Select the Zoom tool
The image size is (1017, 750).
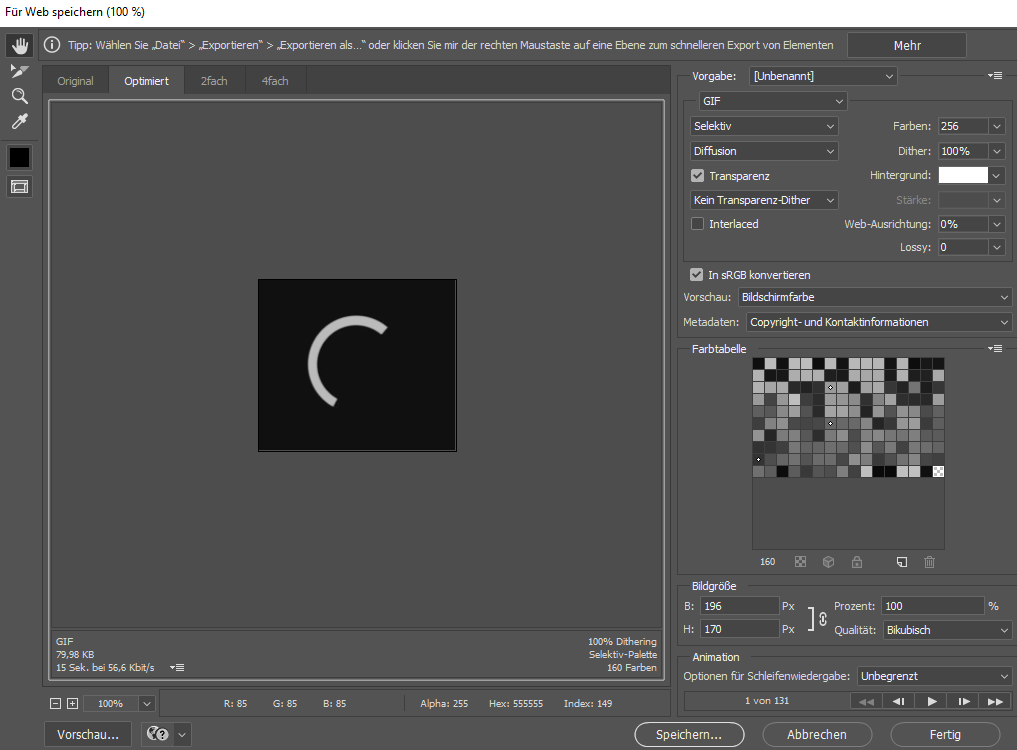[19, 96]
